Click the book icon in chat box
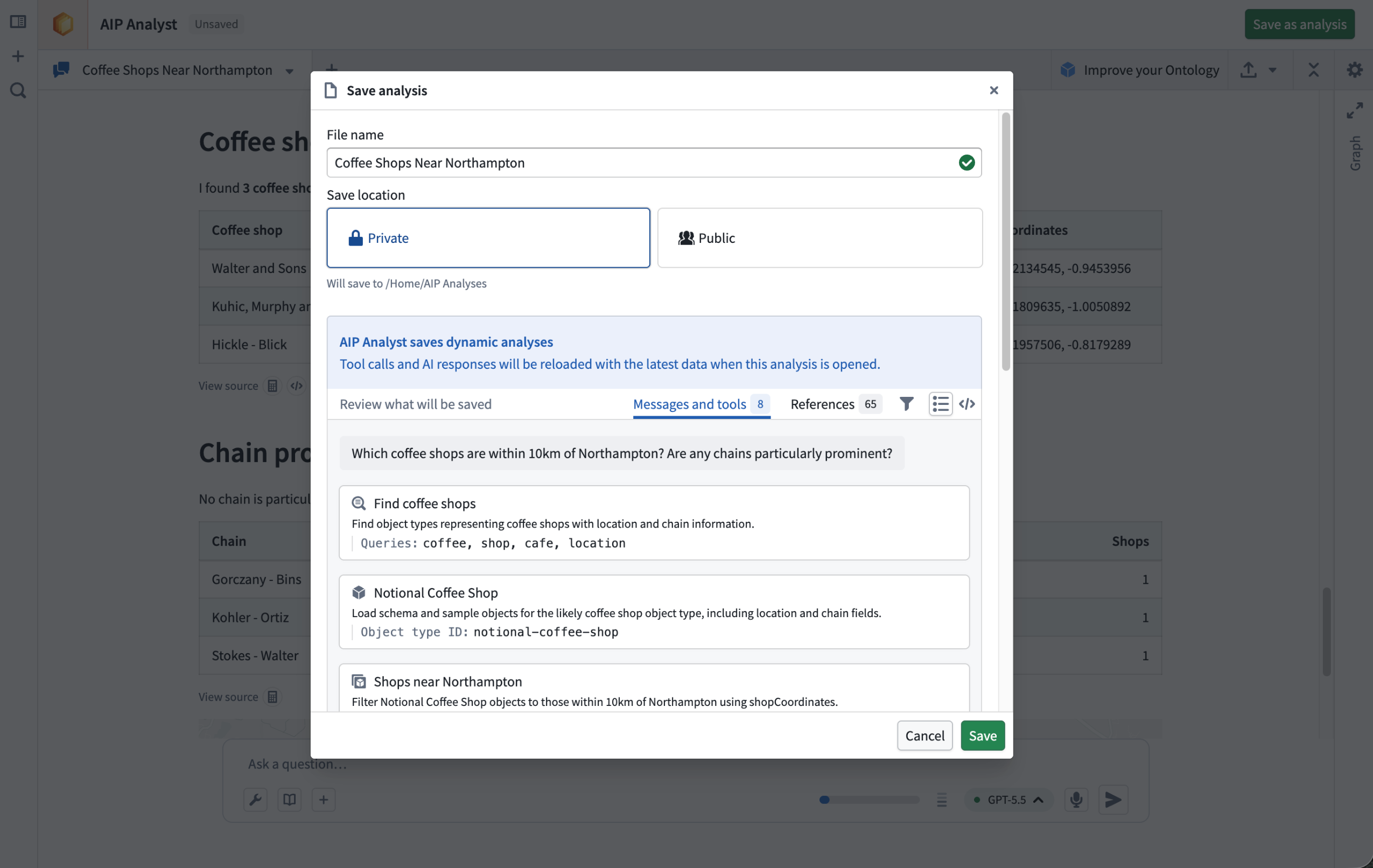This screenshot has width=1373, height=868. tap(290, 800)
